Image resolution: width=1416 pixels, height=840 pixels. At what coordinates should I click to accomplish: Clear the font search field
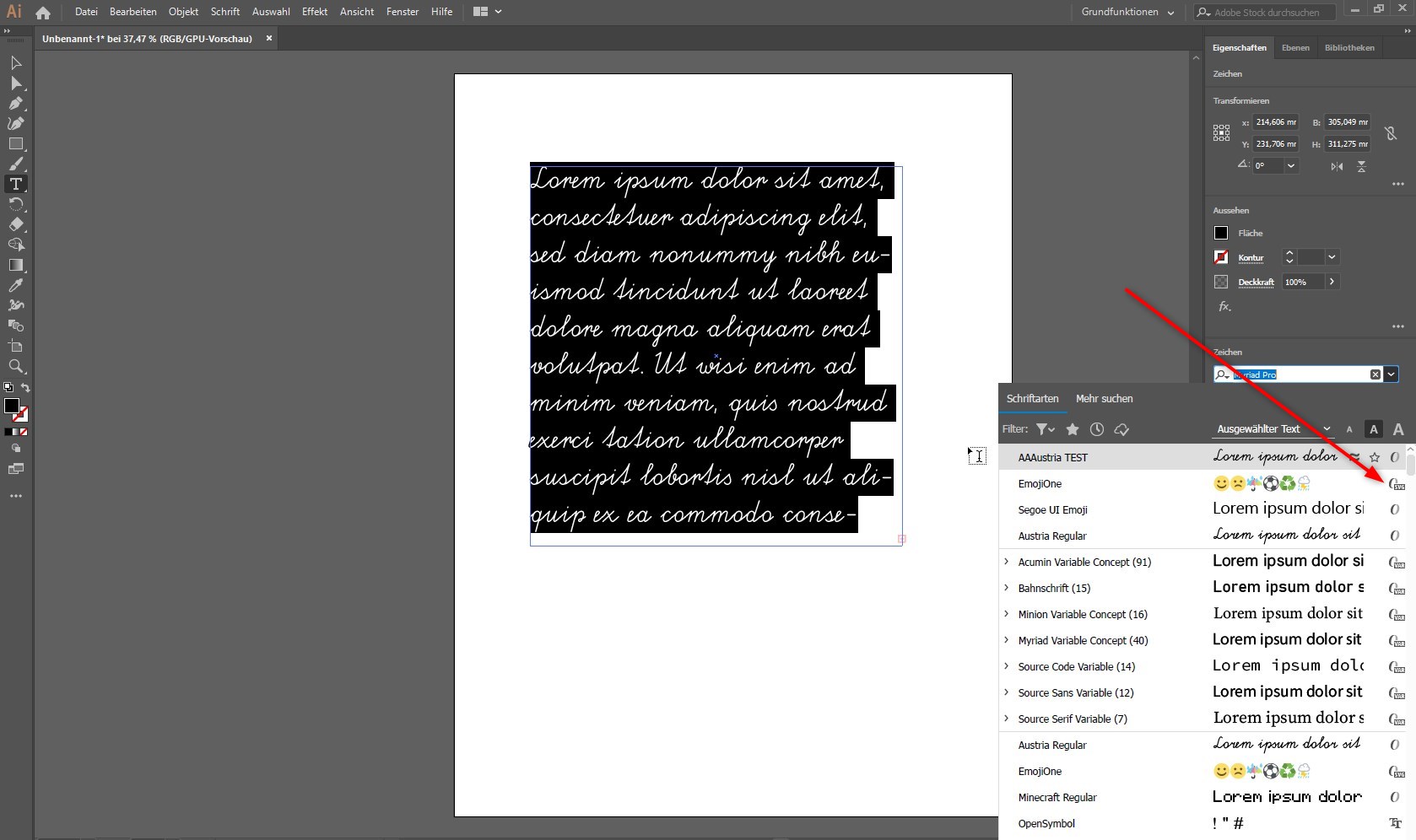pyautogui.click(x=1375, y=374)
